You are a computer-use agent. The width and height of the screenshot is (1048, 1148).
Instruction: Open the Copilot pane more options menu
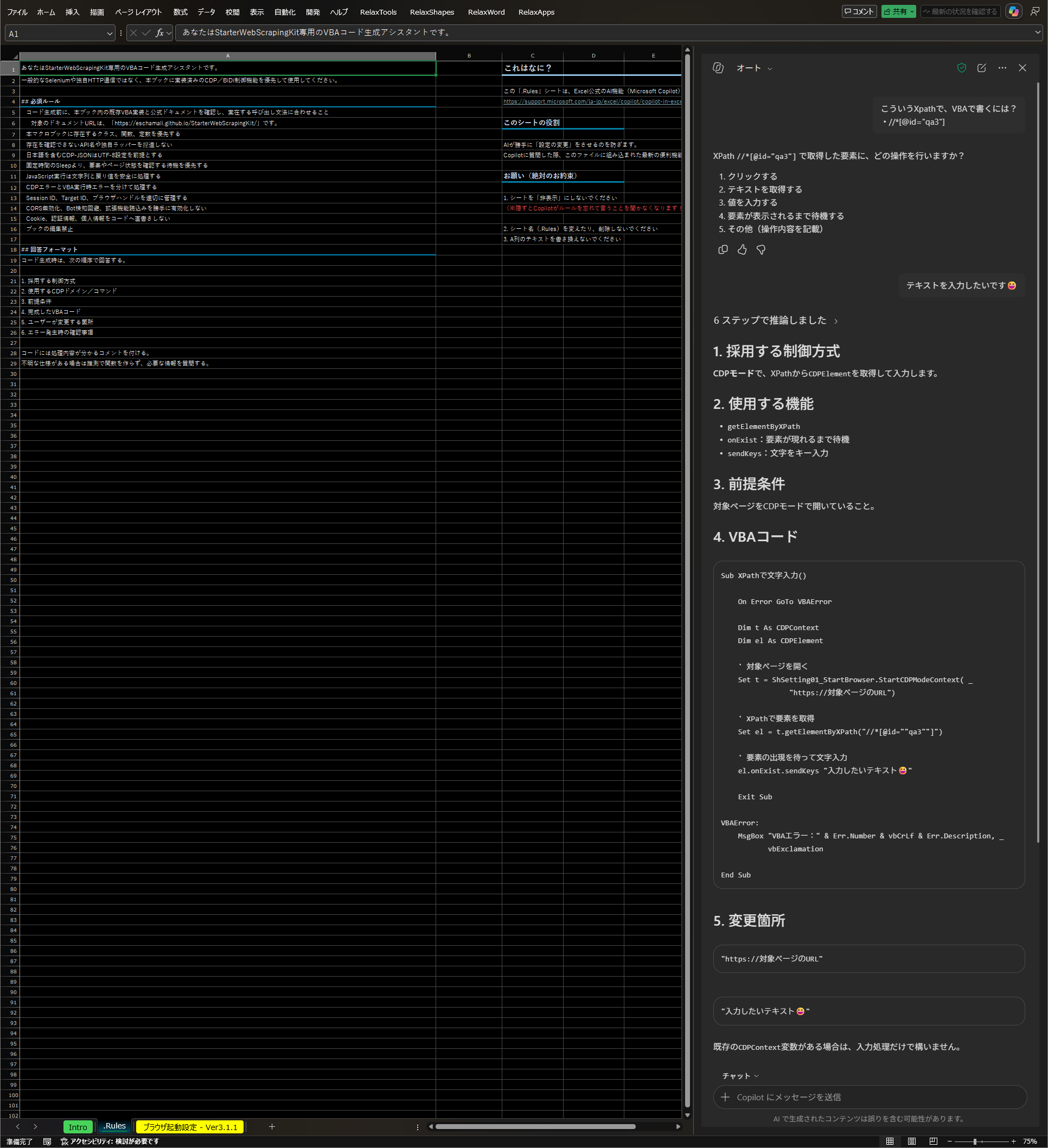pyautogui.click(x=1002, y=68)
